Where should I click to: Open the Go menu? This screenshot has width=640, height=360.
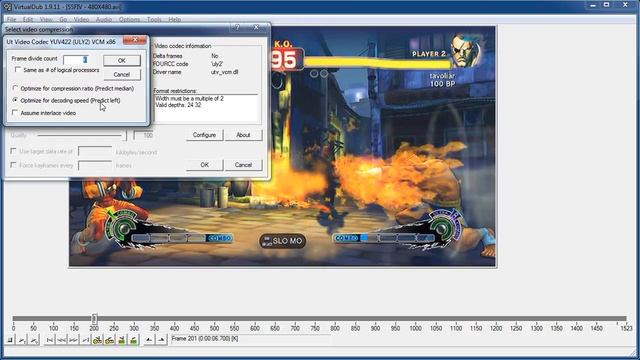coord(63,19)
